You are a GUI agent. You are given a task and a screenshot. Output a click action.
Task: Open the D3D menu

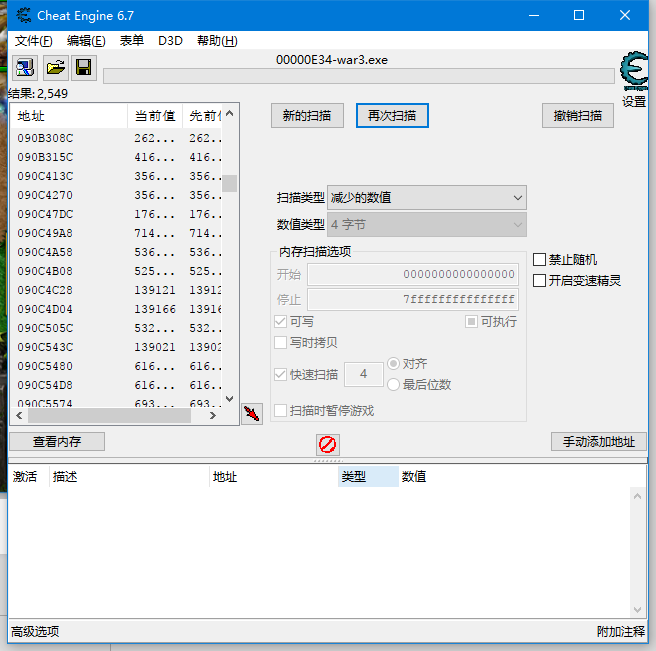coord(170,41)
